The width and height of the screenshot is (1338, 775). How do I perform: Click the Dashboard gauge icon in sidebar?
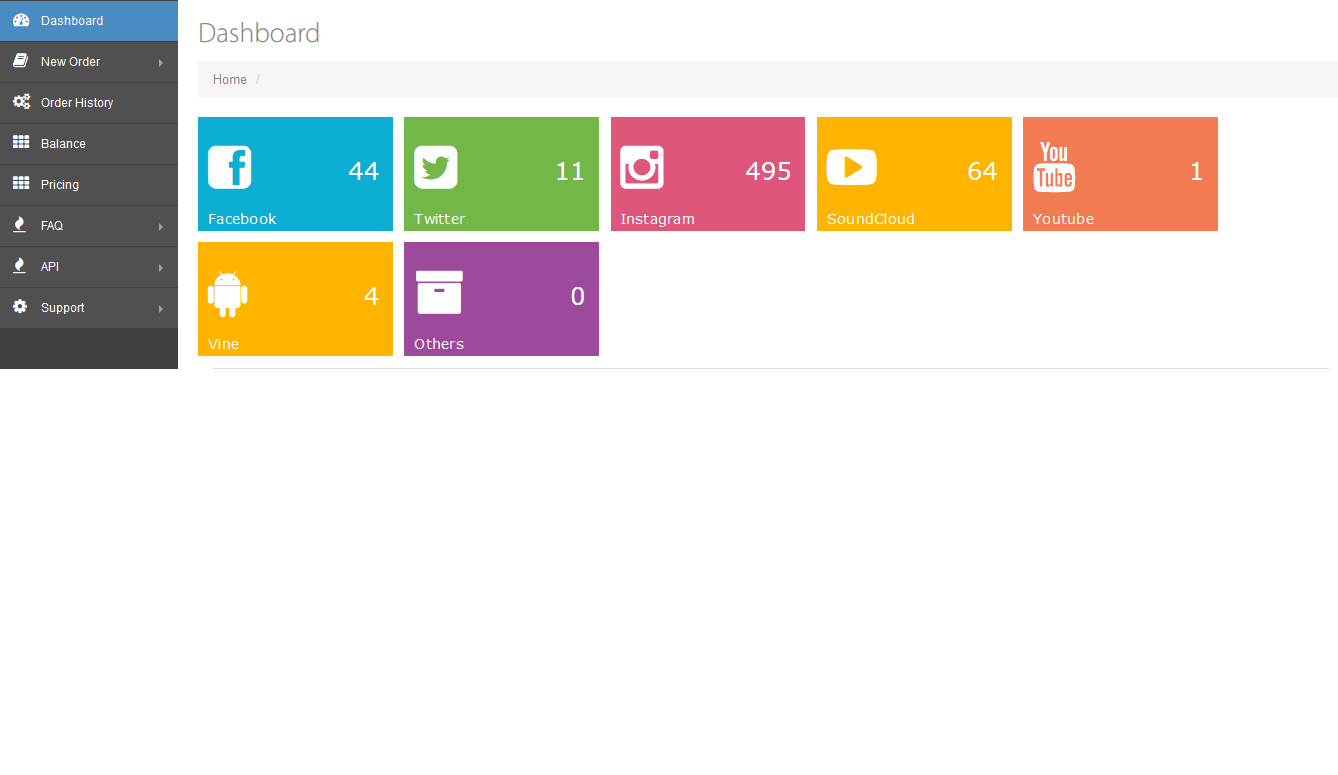tap(21, 20)
